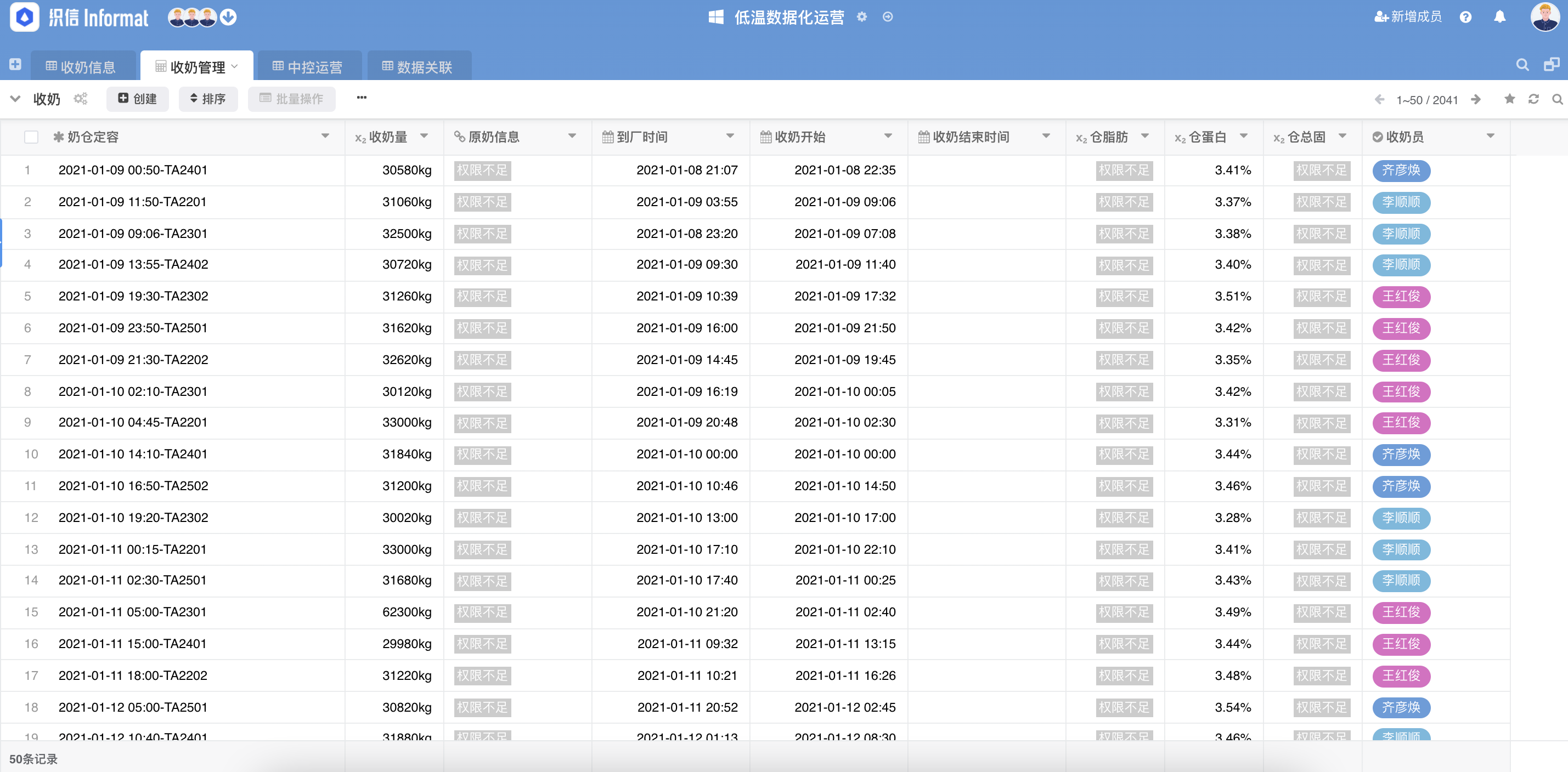Open the 收奶管理 tab dropdown arrow

click(235, 67)
